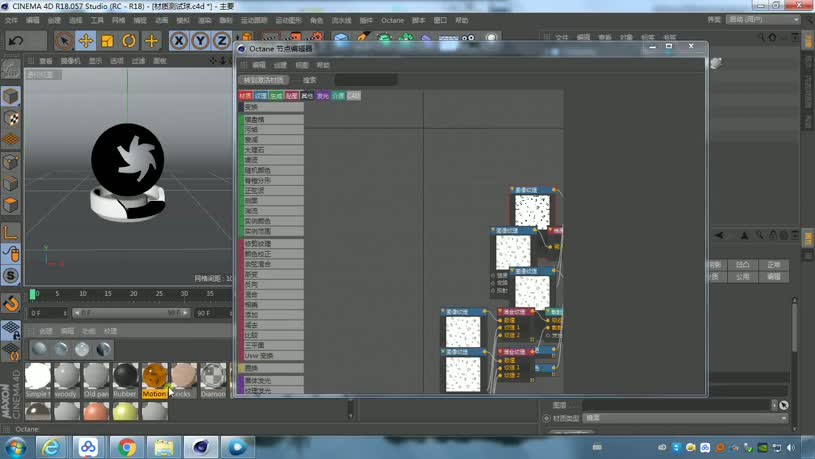
Task: Click the locked workplane grid icon
Action: coord(10,330)
